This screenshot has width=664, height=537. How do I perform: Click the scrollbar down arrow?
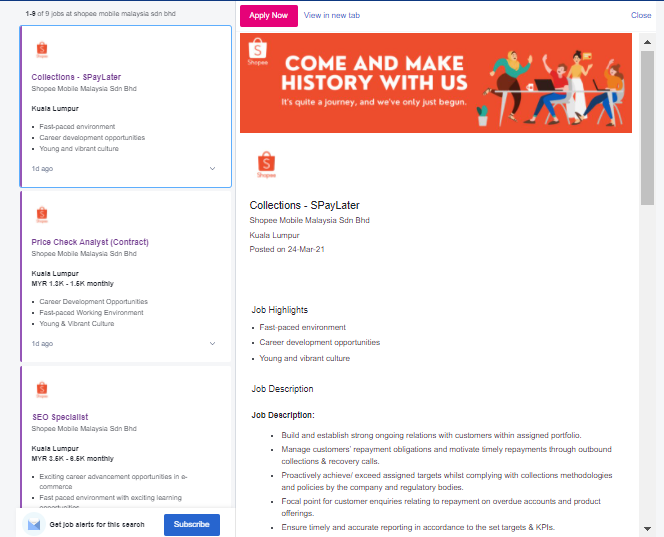647,529
